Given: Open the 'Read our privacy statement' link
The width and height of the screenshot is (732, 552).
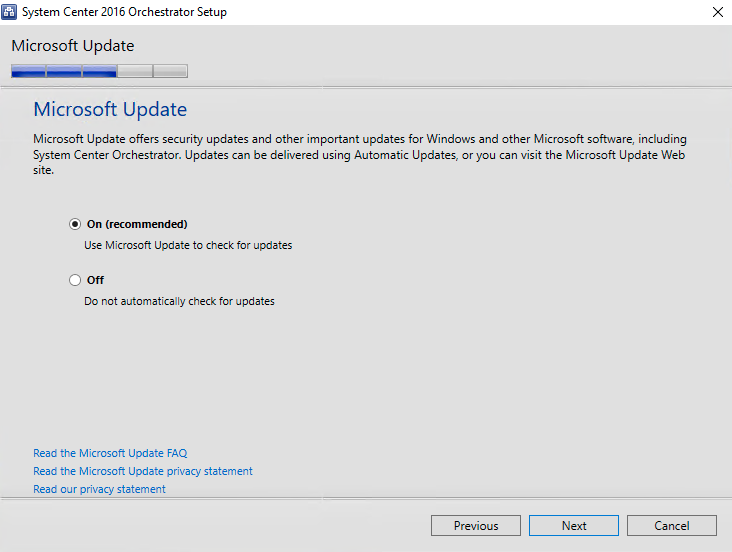Looking at the screenshot, I should click(x=99, y=489).
